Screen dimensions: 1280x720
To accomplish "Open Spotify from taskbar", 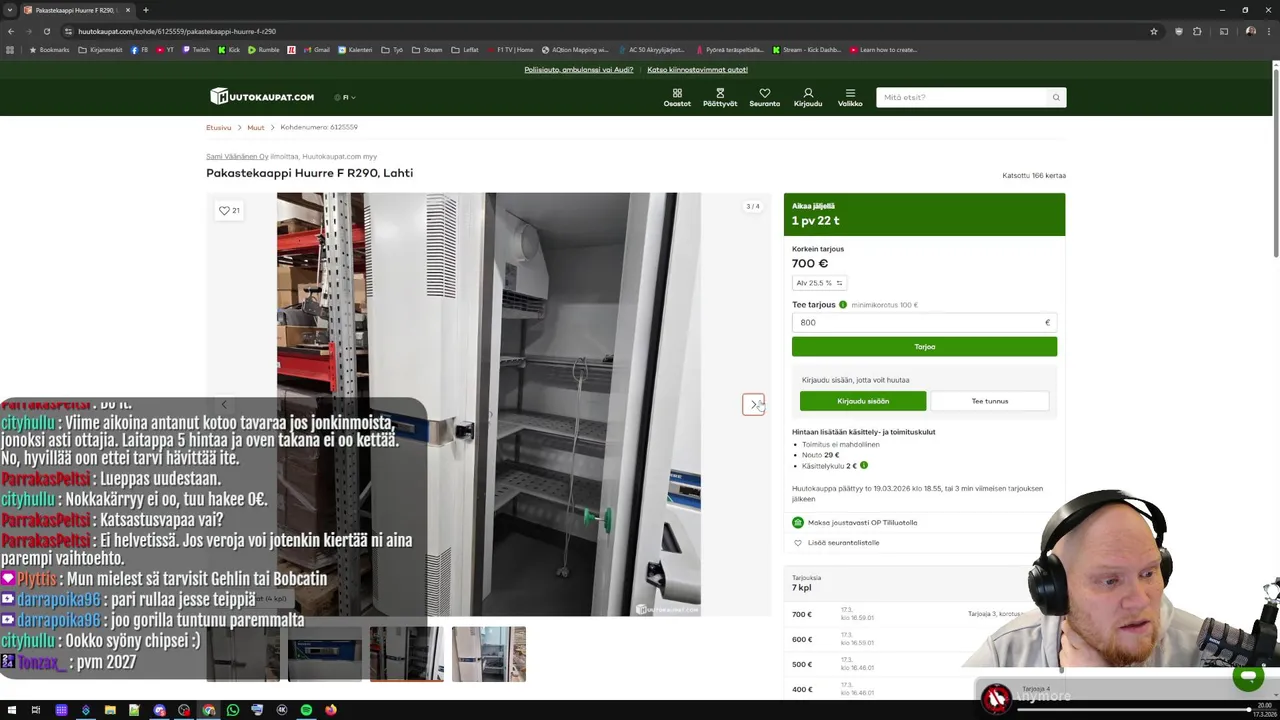I will tap(306, 710).
